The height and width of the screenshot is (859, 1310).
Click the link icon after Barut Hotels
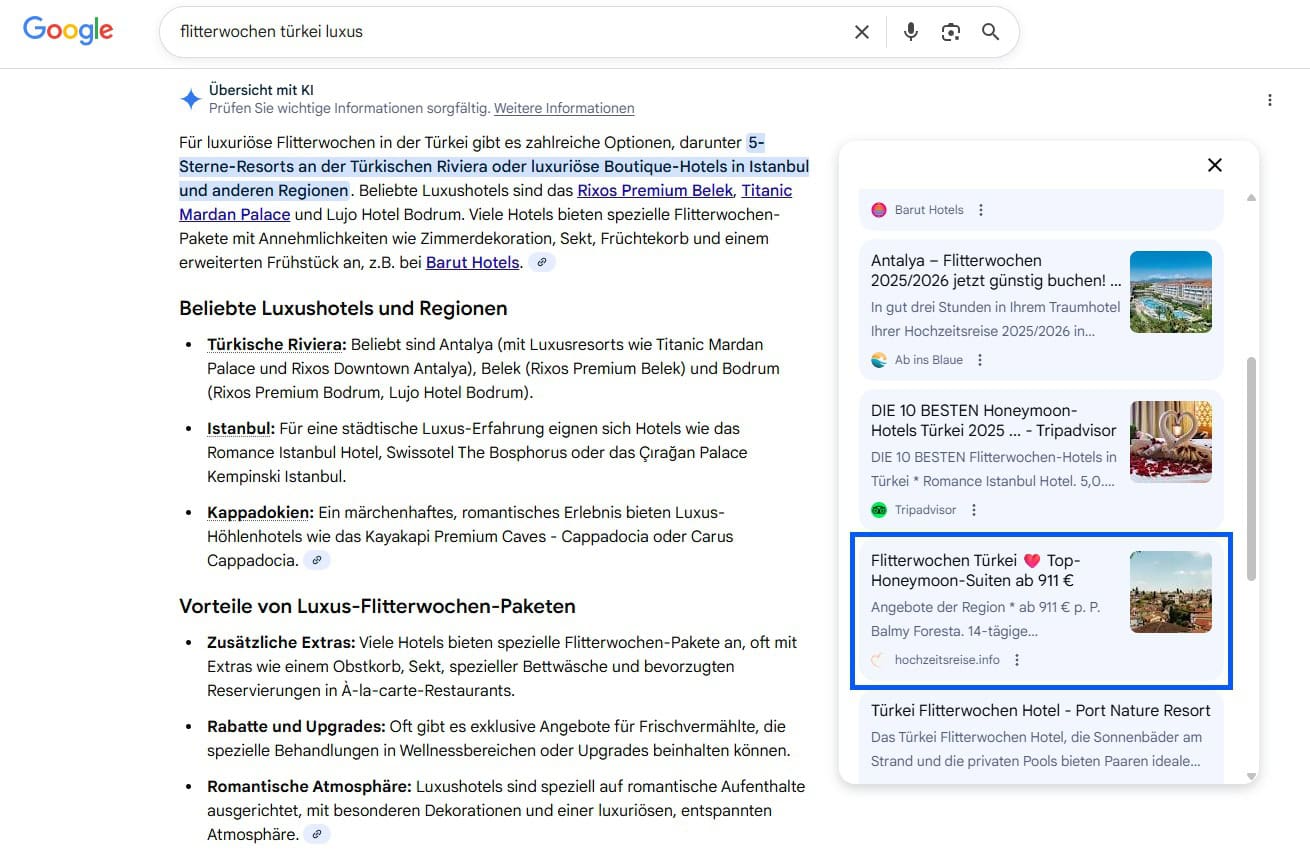[x=542, y=262]
